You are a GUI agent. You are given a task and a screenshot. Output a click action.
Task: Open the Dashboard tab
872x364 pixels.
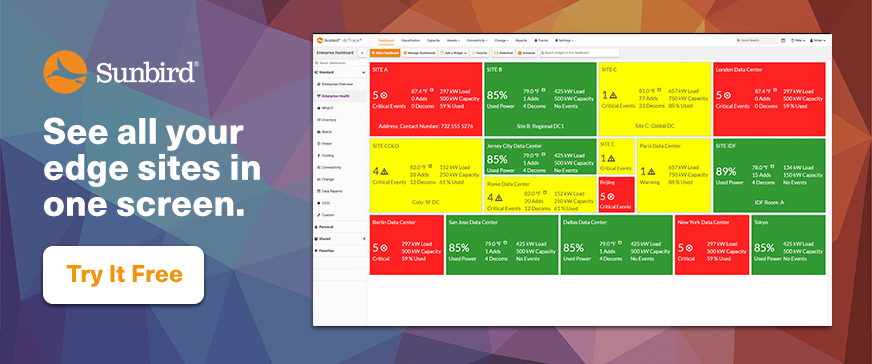(x=386, y=41)
